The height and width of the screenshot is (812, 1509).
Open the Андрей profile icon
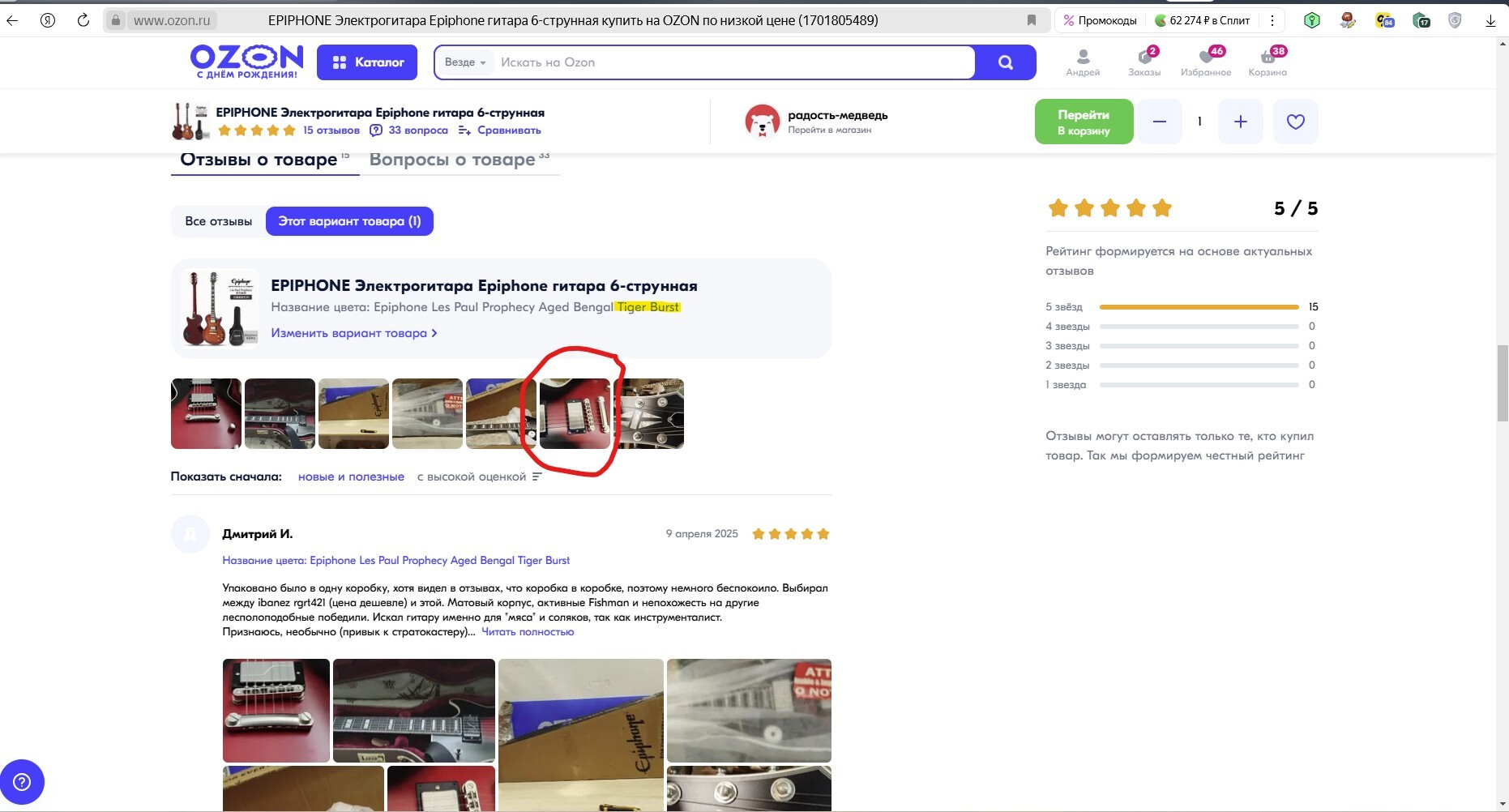click(x=1083, y=62)
